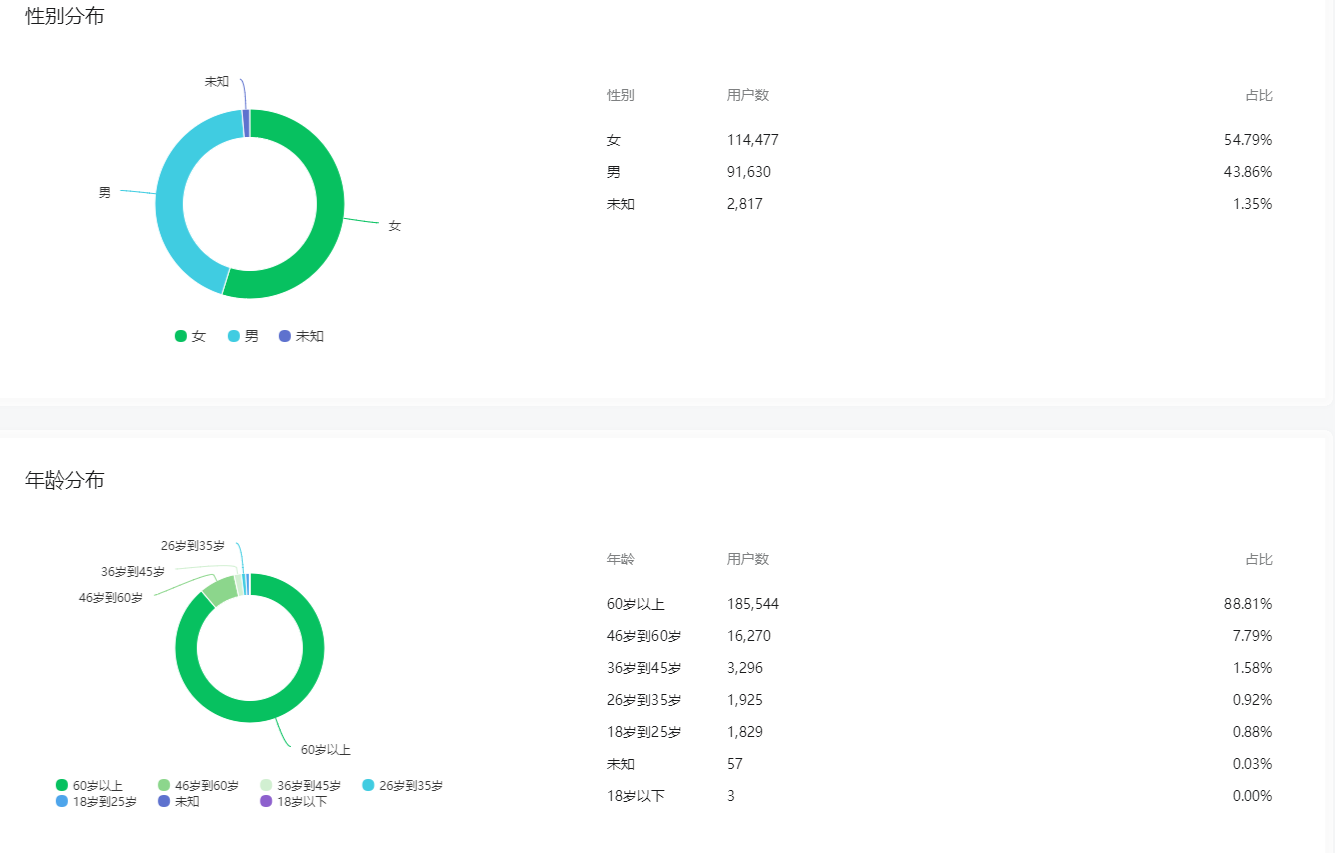Toggle the 男 legend item in gender chart

click(243, 336)
